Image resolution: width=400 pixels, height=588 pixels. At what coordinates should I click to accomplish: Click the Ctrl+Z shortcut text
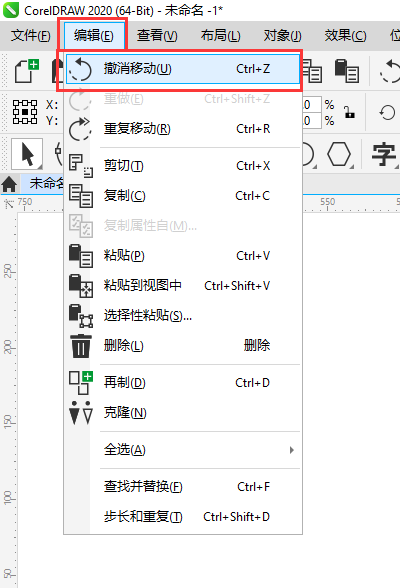click(253, 69)
